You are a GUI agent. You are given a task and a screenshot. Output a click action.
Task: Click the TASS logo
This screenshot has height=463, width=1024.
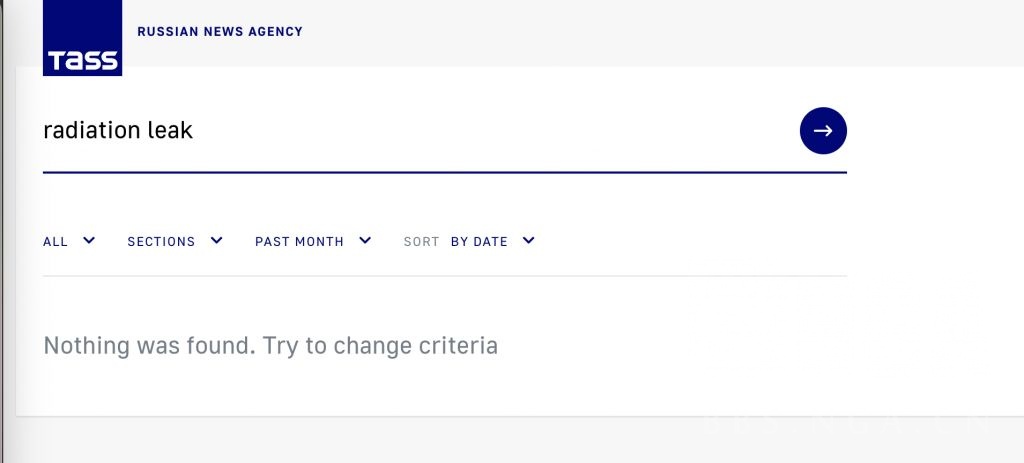tap(83, 40)
